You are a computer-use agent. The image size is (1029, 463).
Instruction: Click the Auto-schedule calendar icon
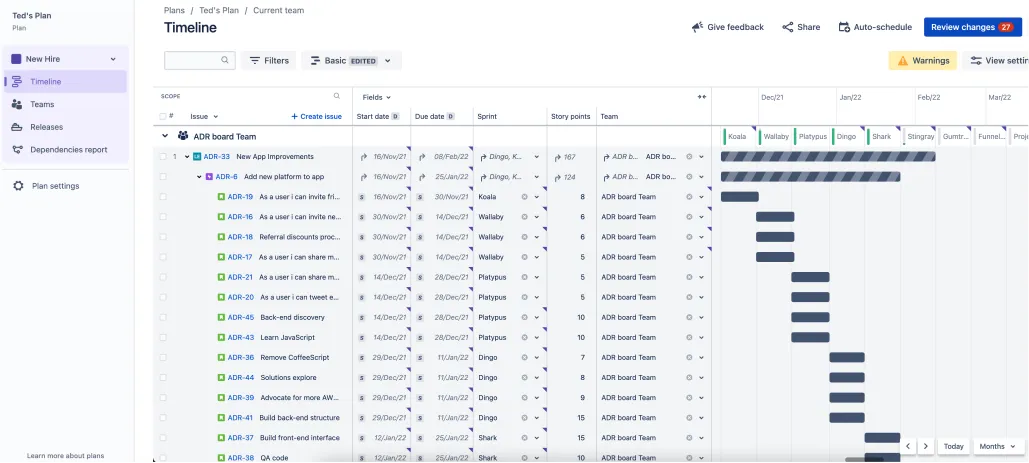[x=845, y=27]
